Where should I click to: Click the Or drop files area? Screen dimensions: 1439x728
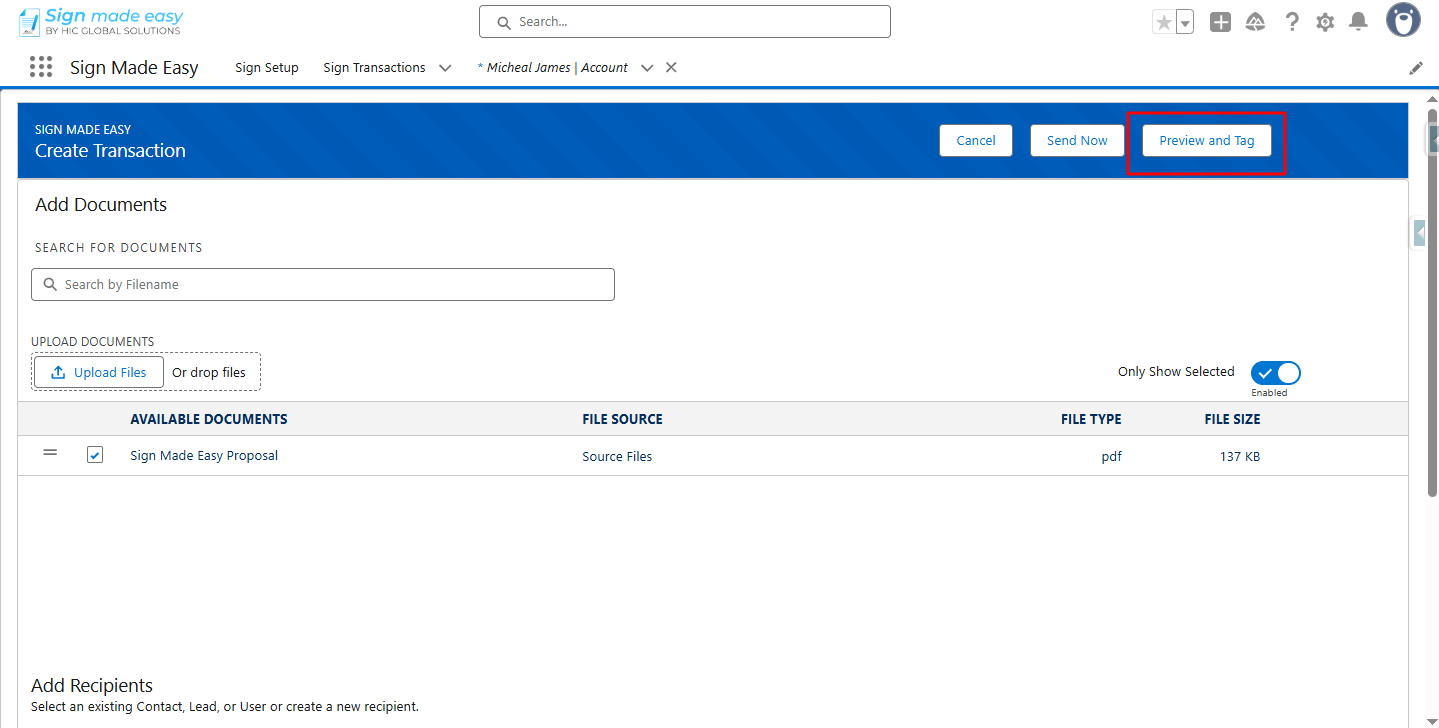(209, 372)
